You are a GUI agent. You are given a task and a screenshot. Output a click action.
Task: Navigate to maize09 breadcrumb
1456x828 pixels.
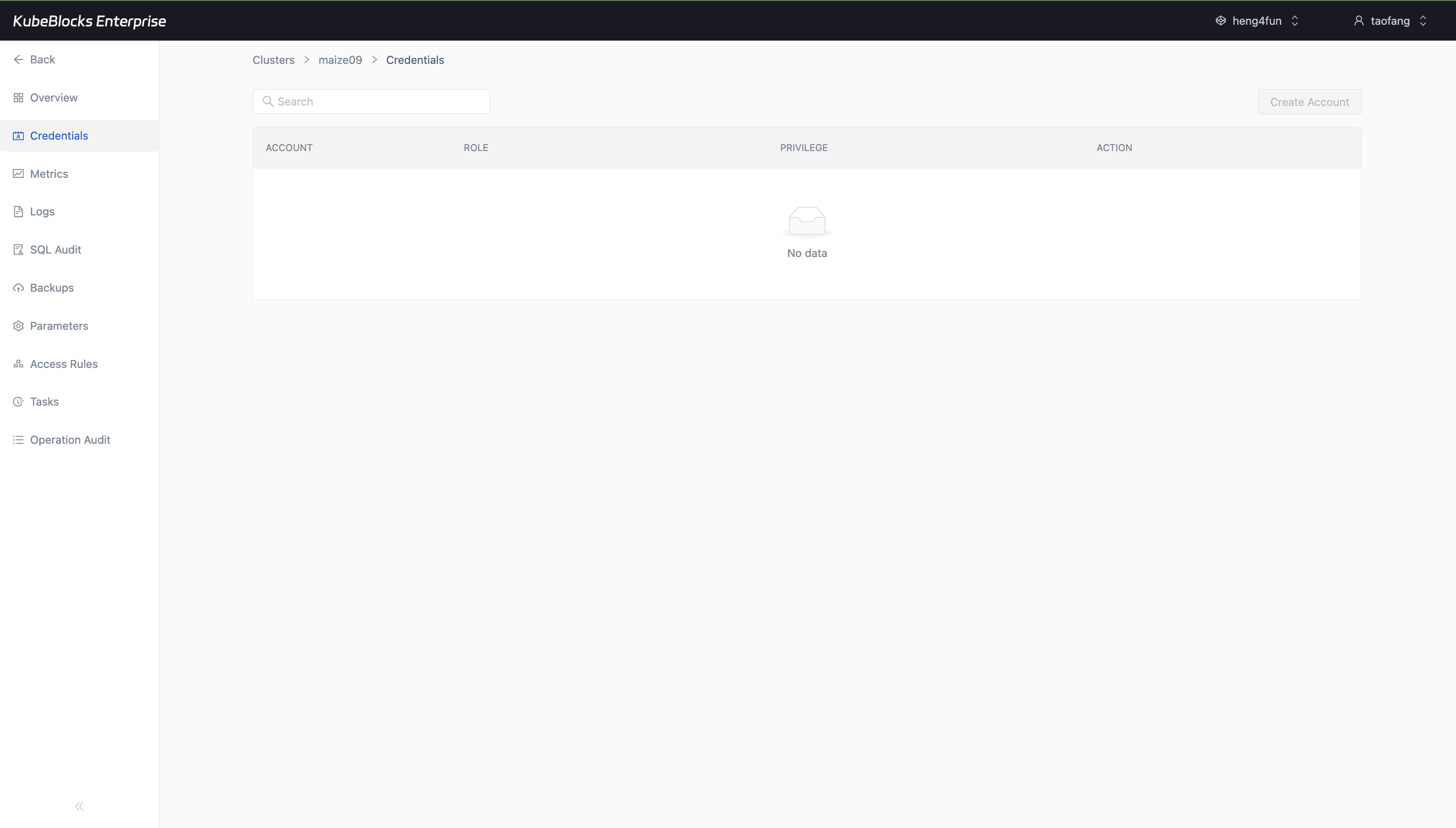(340, 60)
